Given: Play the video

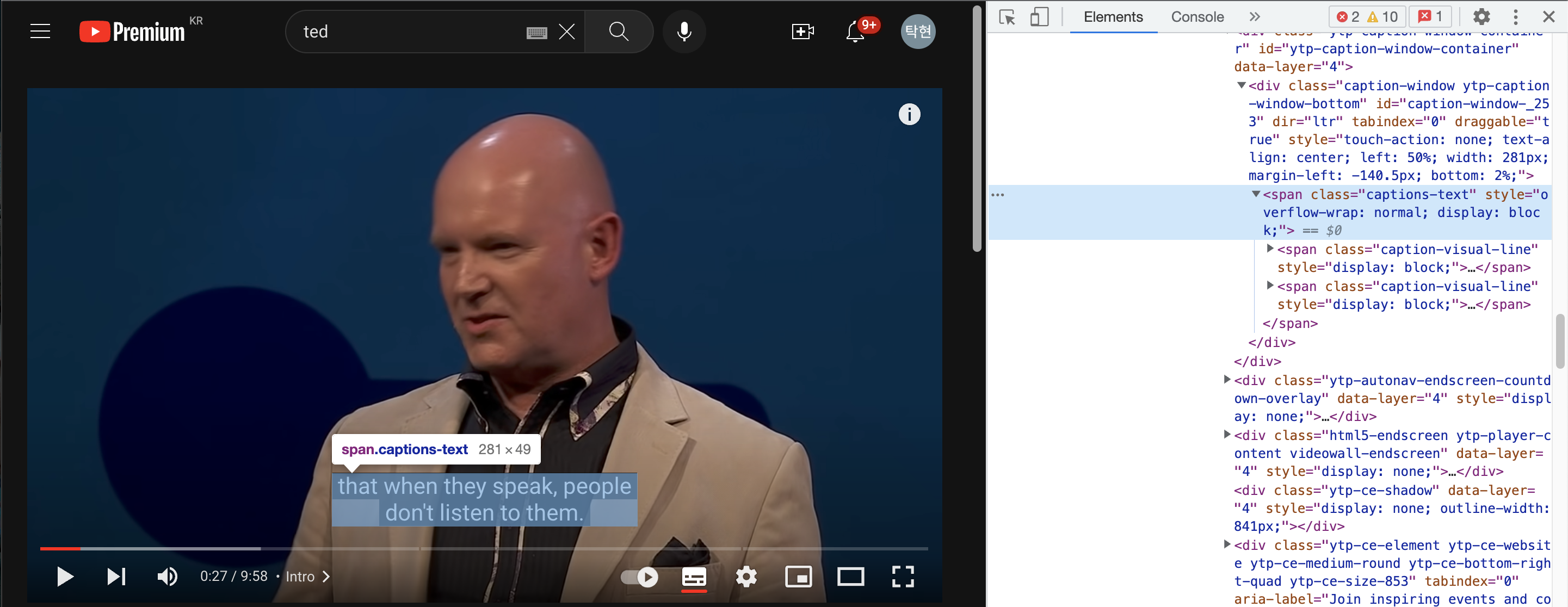Looking at the screenshot, I should point(65,576).
